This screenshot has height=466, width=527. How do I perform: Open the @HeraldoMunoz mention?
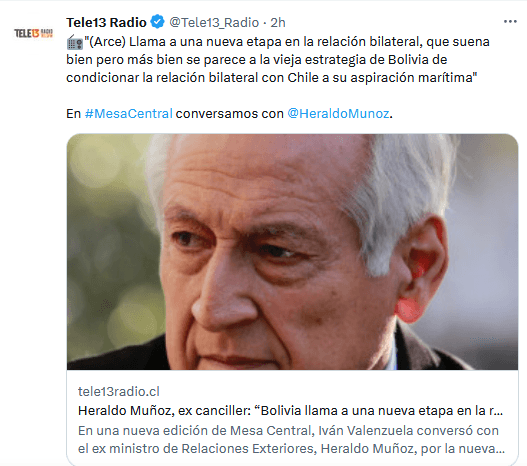[x=338, y=114]
